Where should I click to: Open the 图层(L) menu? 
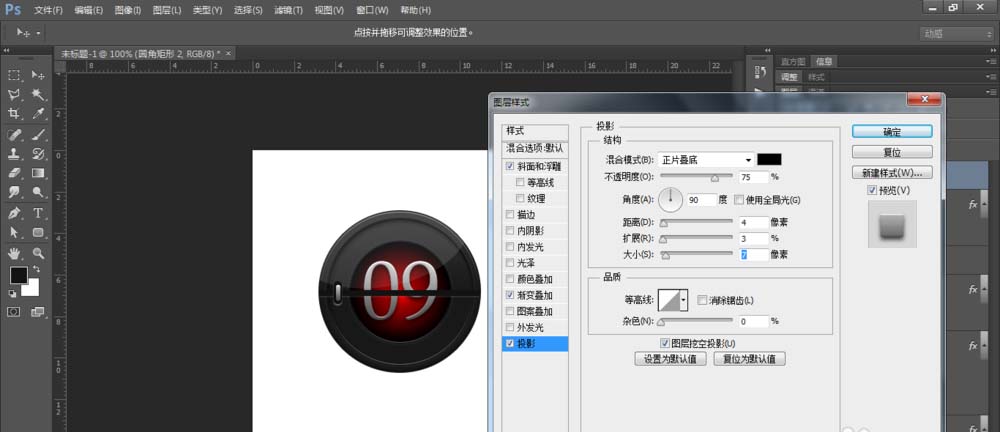click(168, 10)
